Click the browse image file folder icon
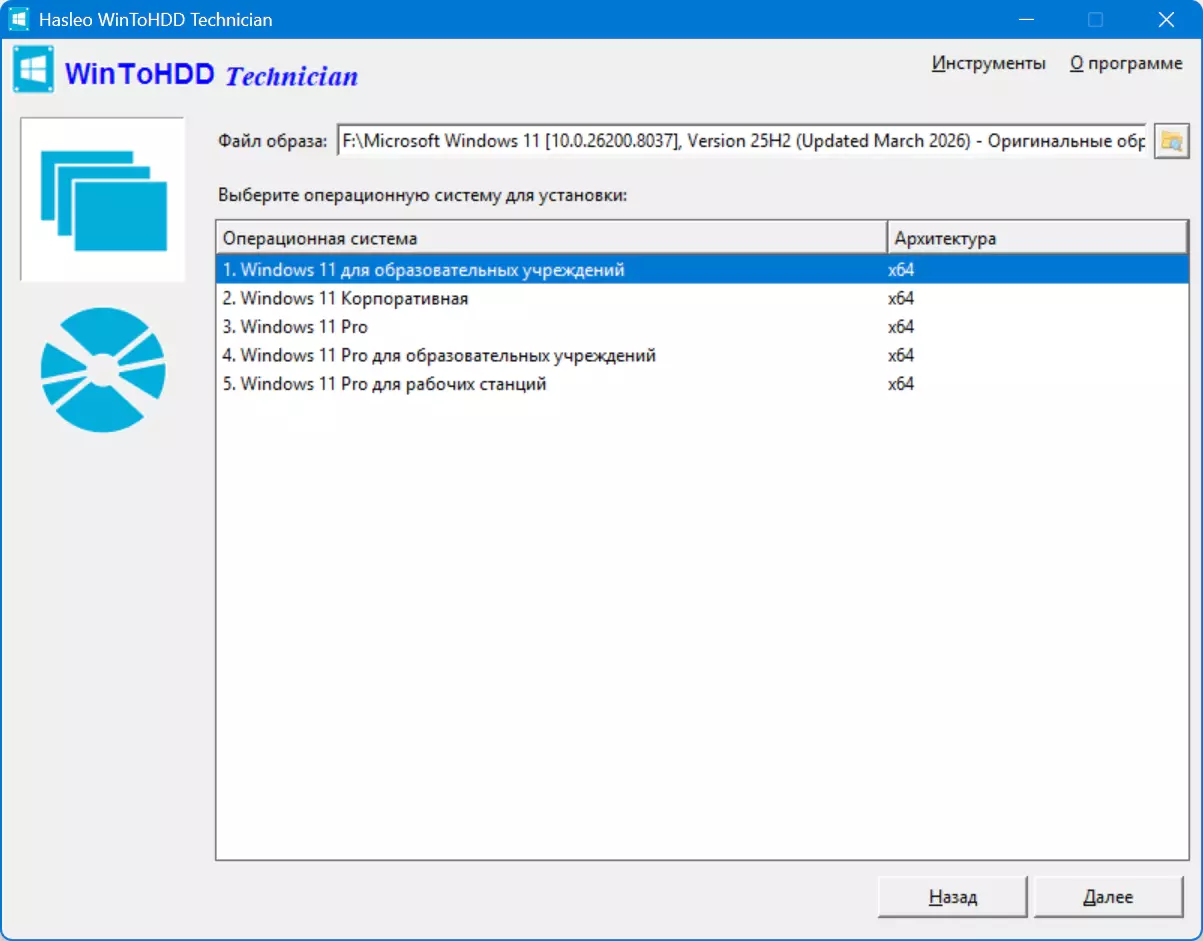The height and width of the screenshot is (941, 1203). [1171, 141]
